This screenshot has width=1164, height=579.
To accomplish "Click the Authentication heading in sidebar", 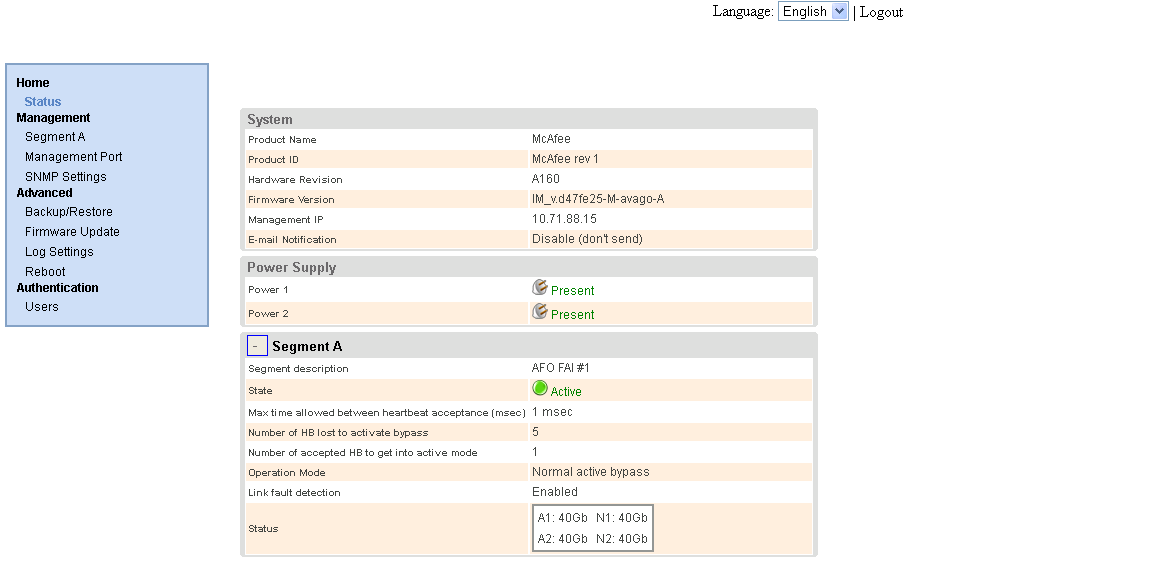I will (57, 287).
